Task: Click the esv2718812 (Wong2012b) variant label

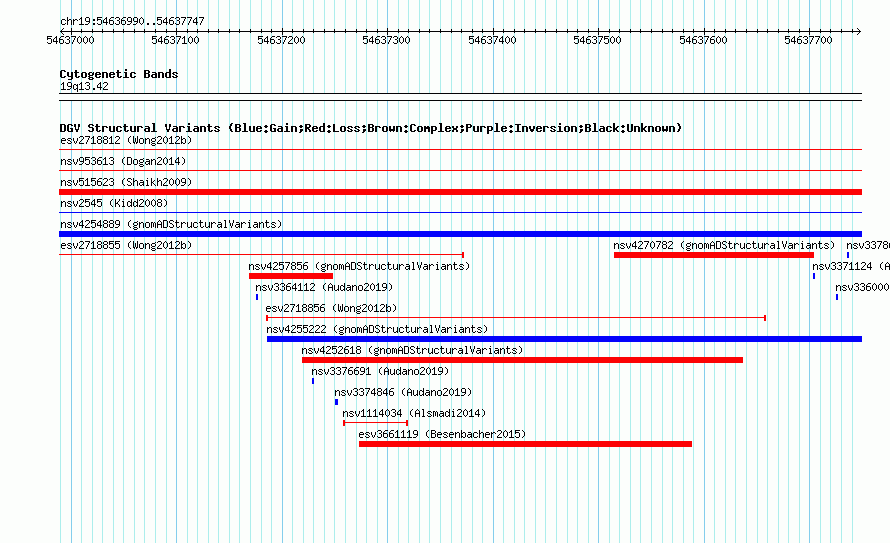Action: [126, 140]
